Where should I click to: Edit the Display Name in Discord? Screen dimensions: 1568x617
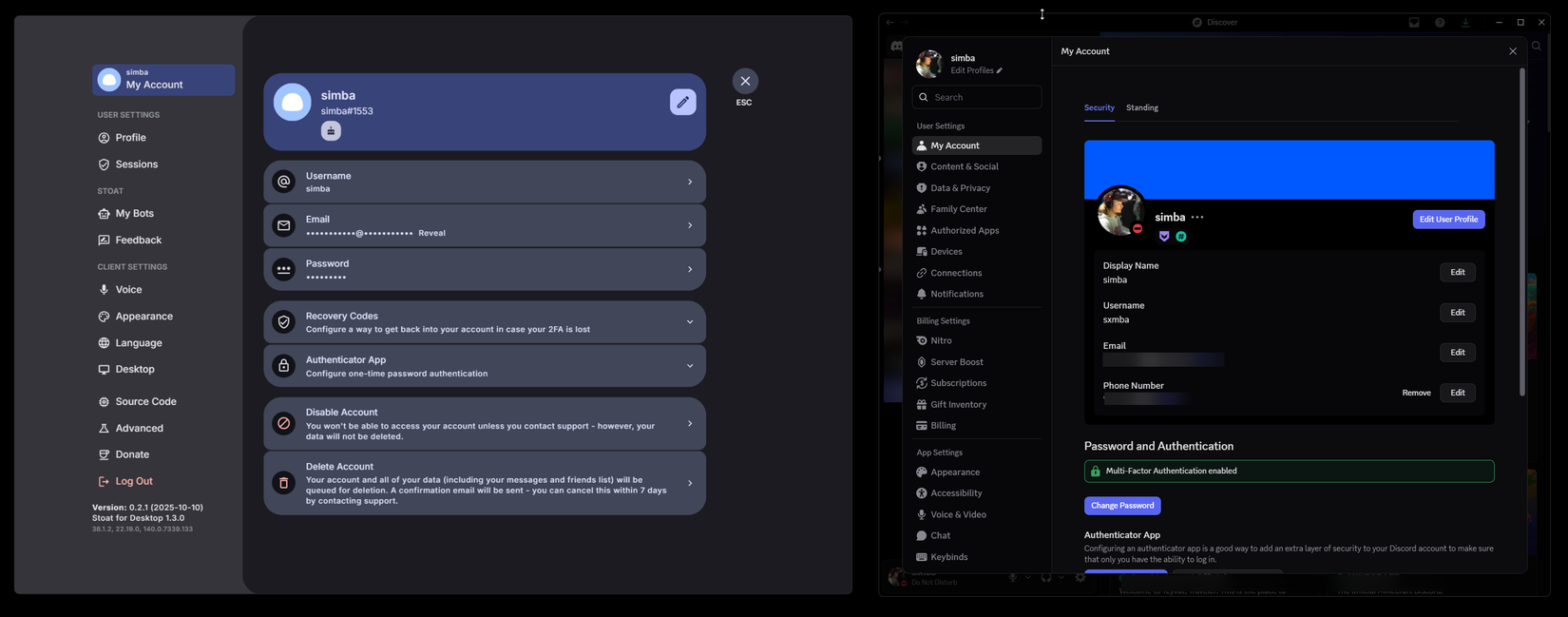(x=1457, y=273)
